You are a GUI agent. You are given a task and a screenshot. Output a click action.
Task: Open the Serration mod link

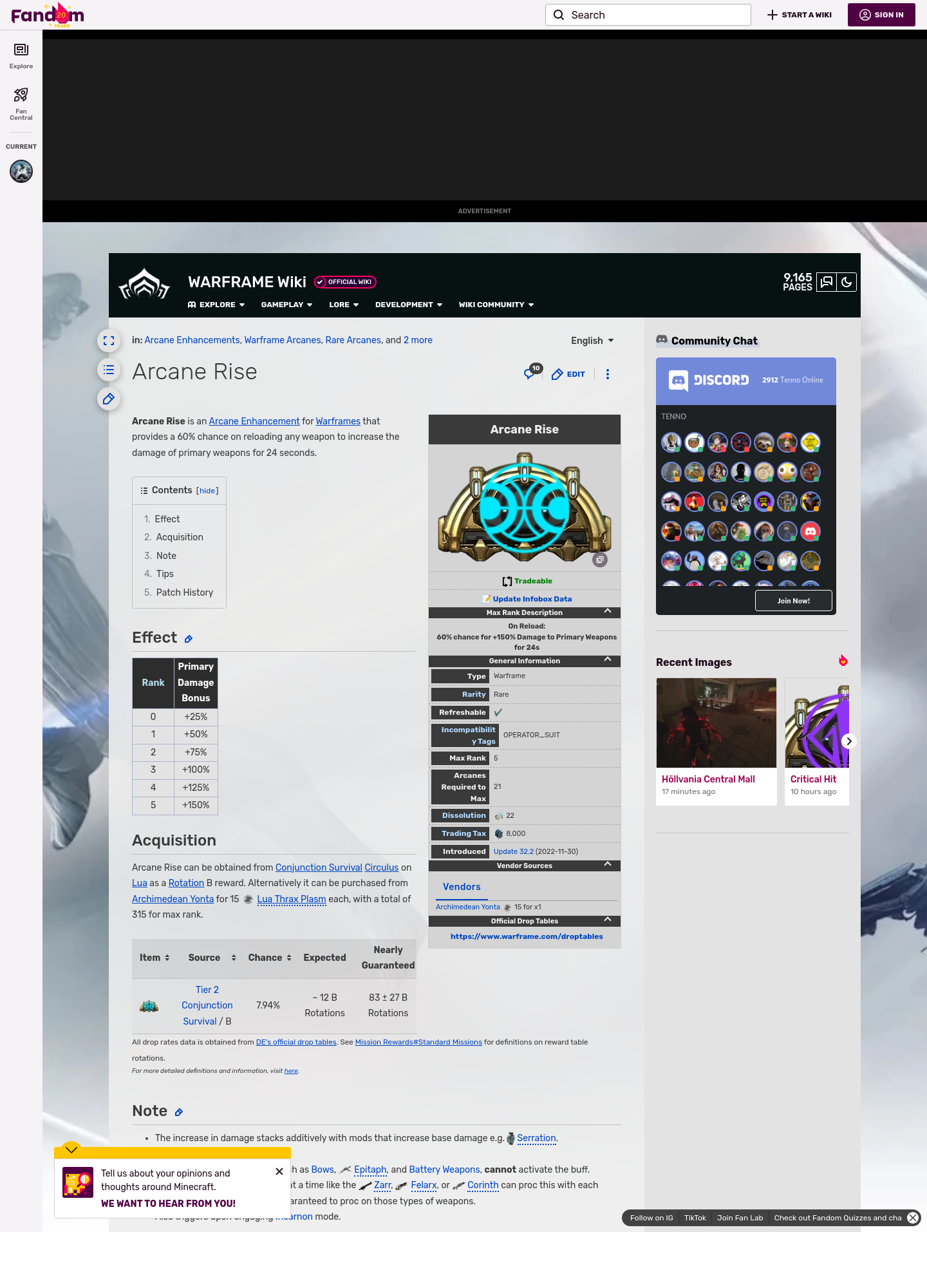pos(536,1138)
